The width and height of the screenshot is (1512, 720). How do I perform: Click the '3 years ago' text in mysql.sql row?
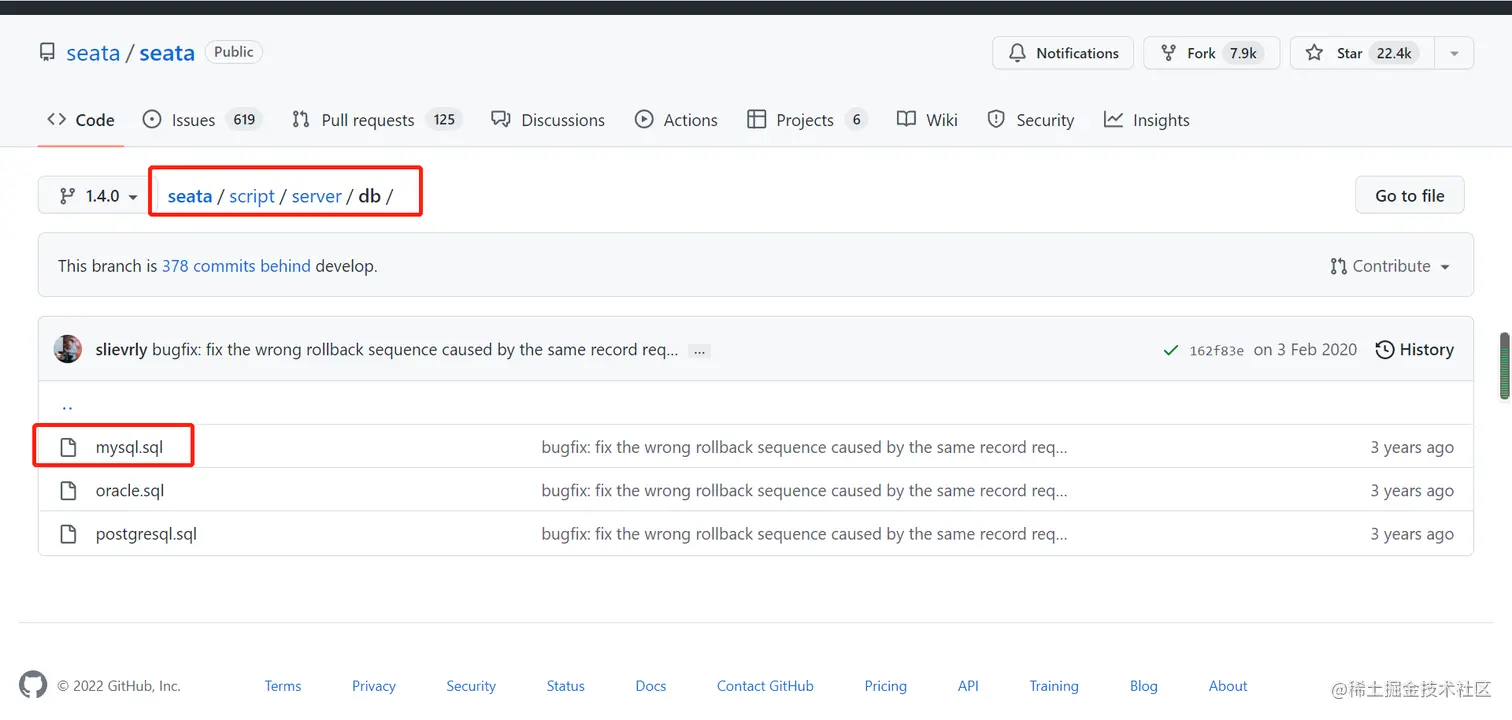click(x=1412, y=447)
